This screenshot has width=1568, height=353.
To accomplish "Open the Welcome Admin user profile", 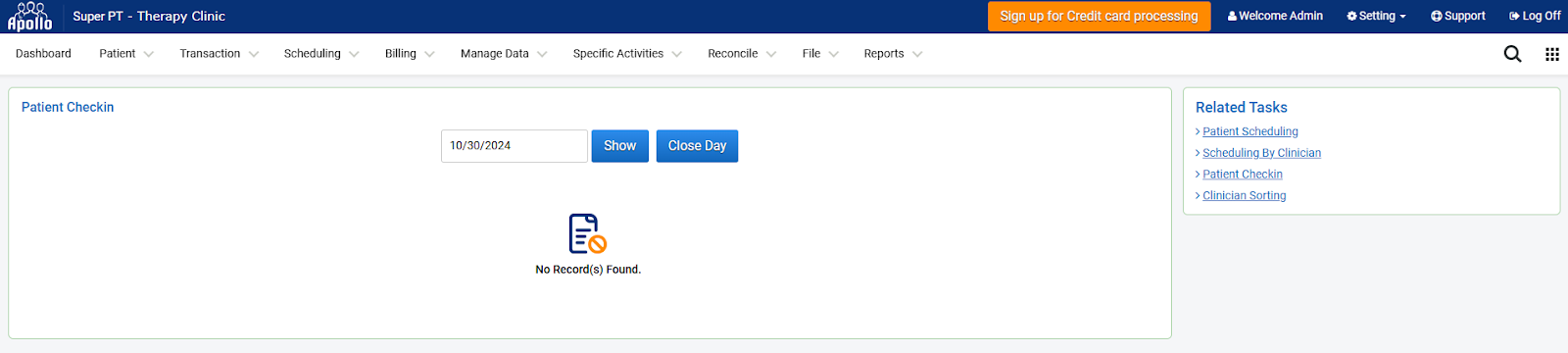I will [1275, 16].
